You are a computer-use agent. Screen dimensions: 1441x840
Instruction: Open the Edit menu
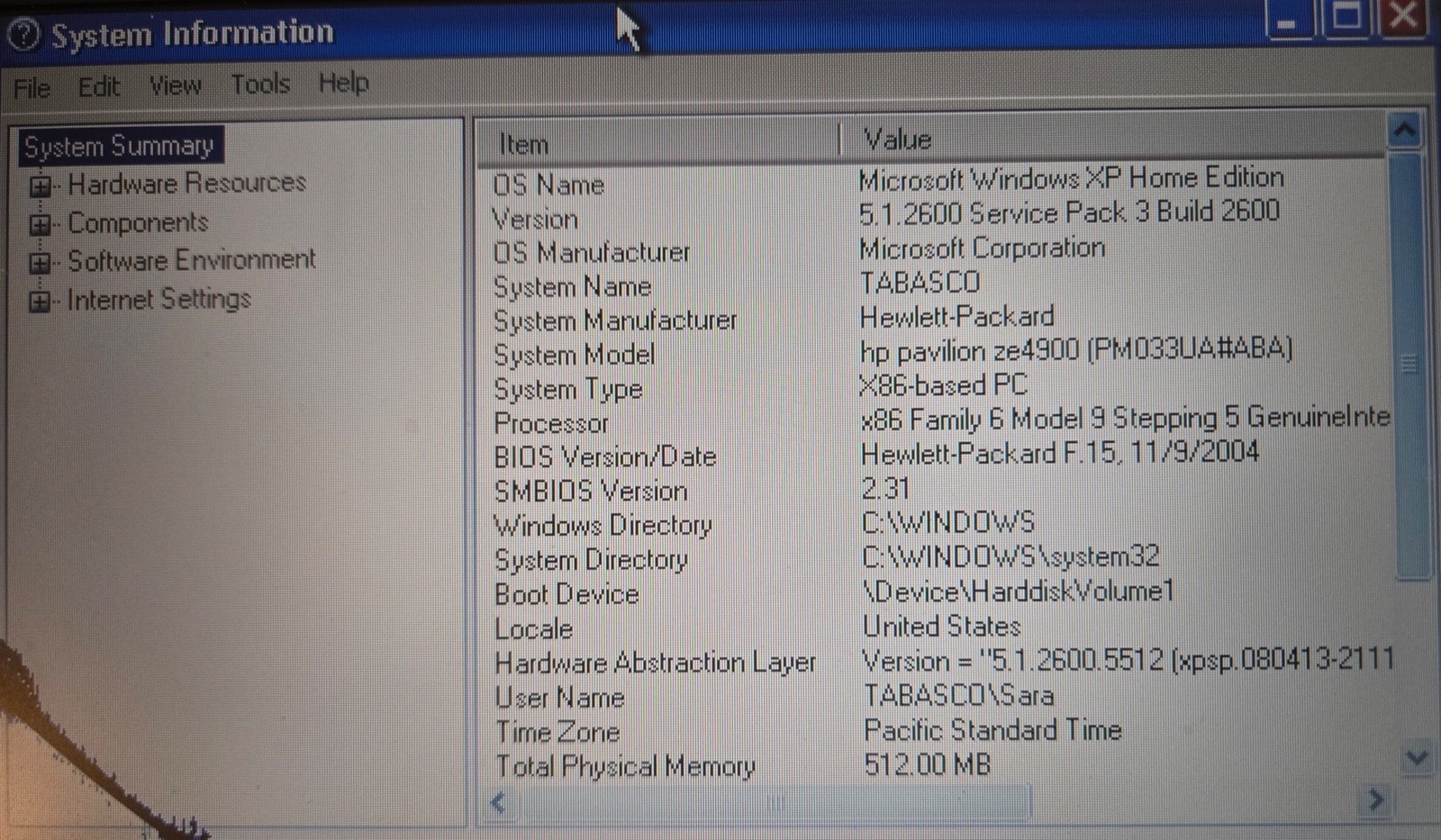[x=98, y=86]
